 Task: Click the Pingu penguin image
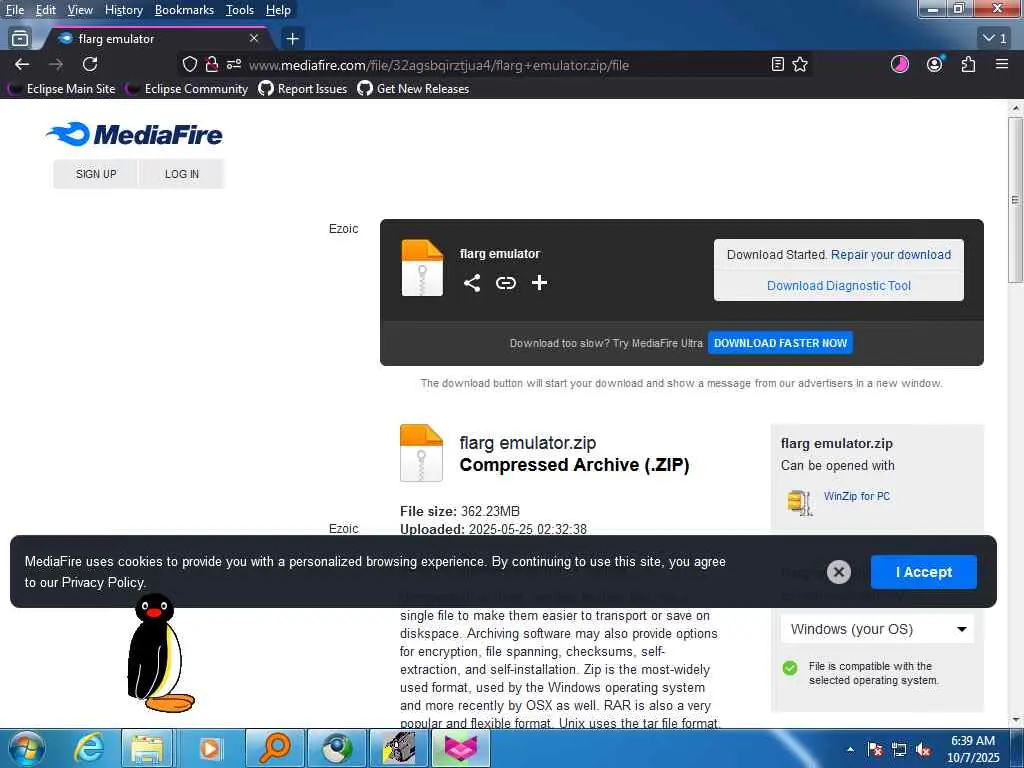(x=160, y=653)
